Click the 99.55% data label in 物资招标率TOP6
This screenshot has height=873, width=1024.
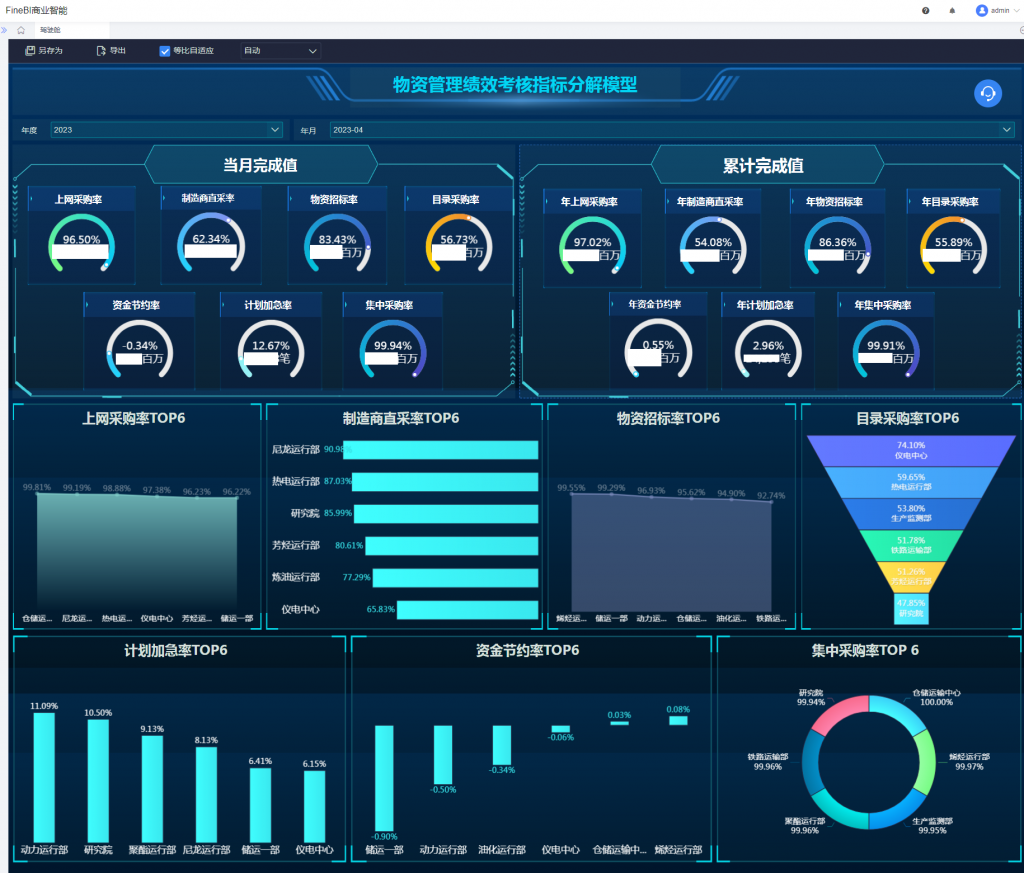571,488
